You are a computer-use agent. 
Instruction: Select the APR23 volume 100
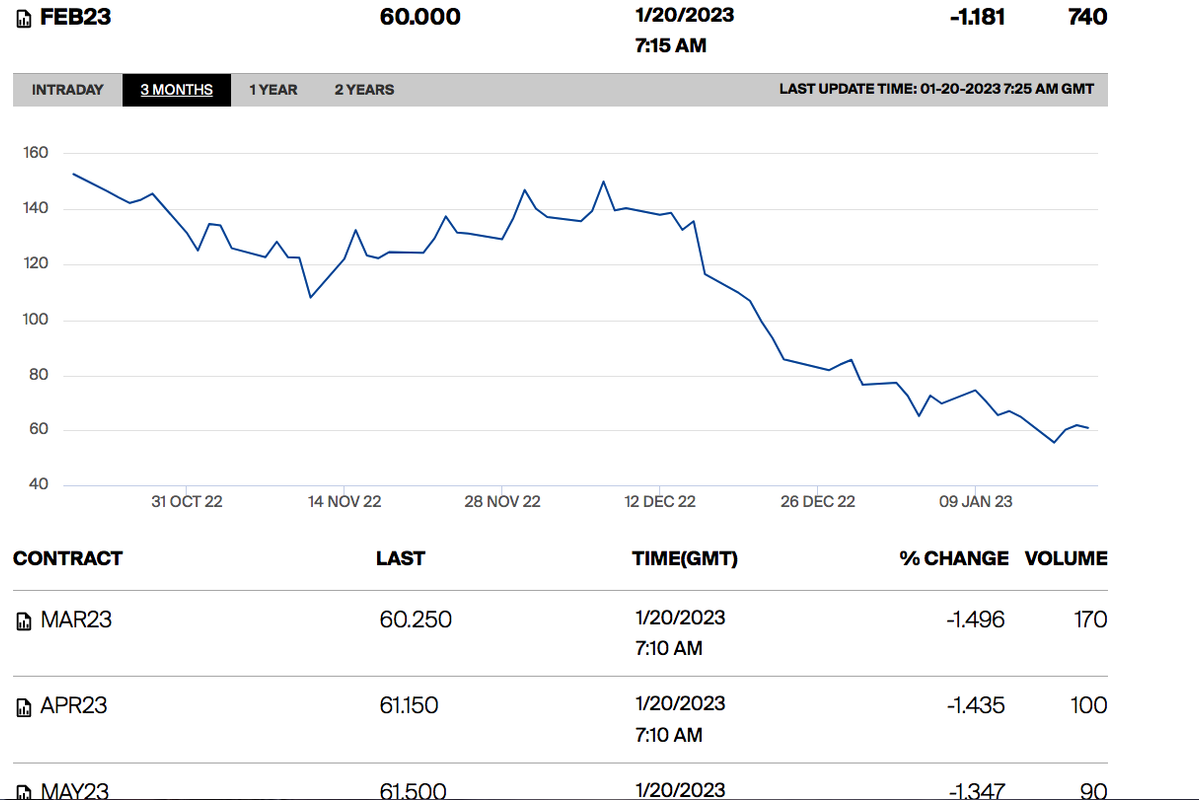click(1089, 705)
